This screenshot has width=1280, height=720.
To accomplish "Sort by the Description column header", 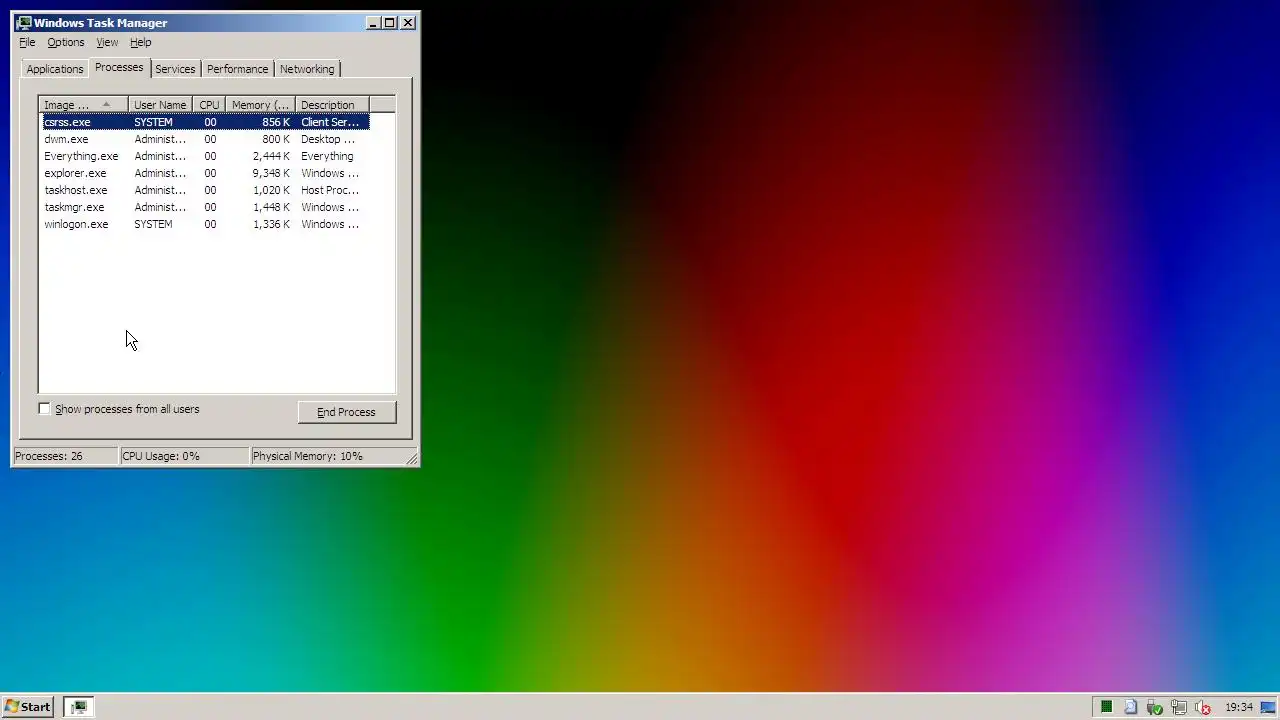I will click(332, 105).
